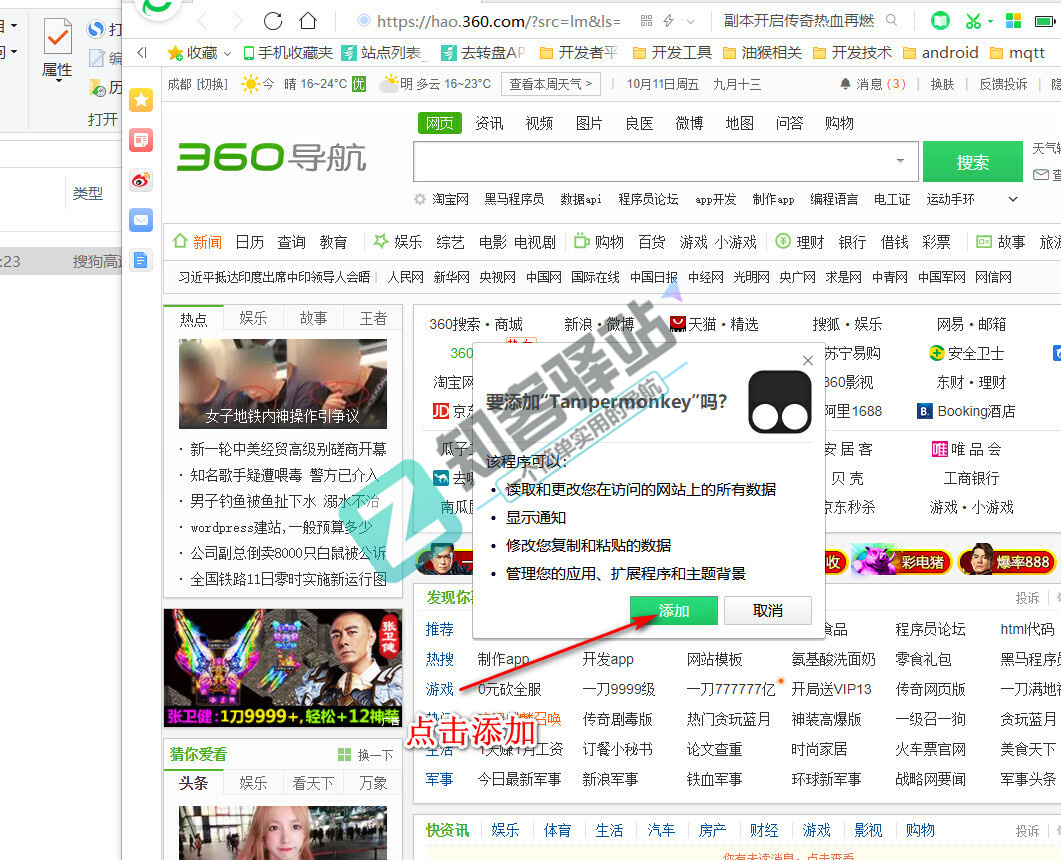Click 添加 to add Tampermonkey
This screenshot has height=860, width=1061.
673,610
